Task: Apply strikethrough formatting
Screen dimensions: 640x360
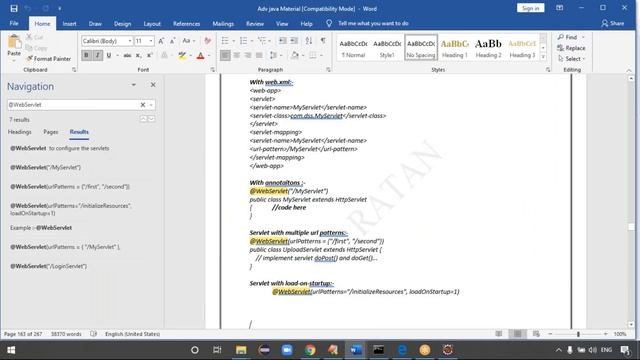Action: pos(127,55)
